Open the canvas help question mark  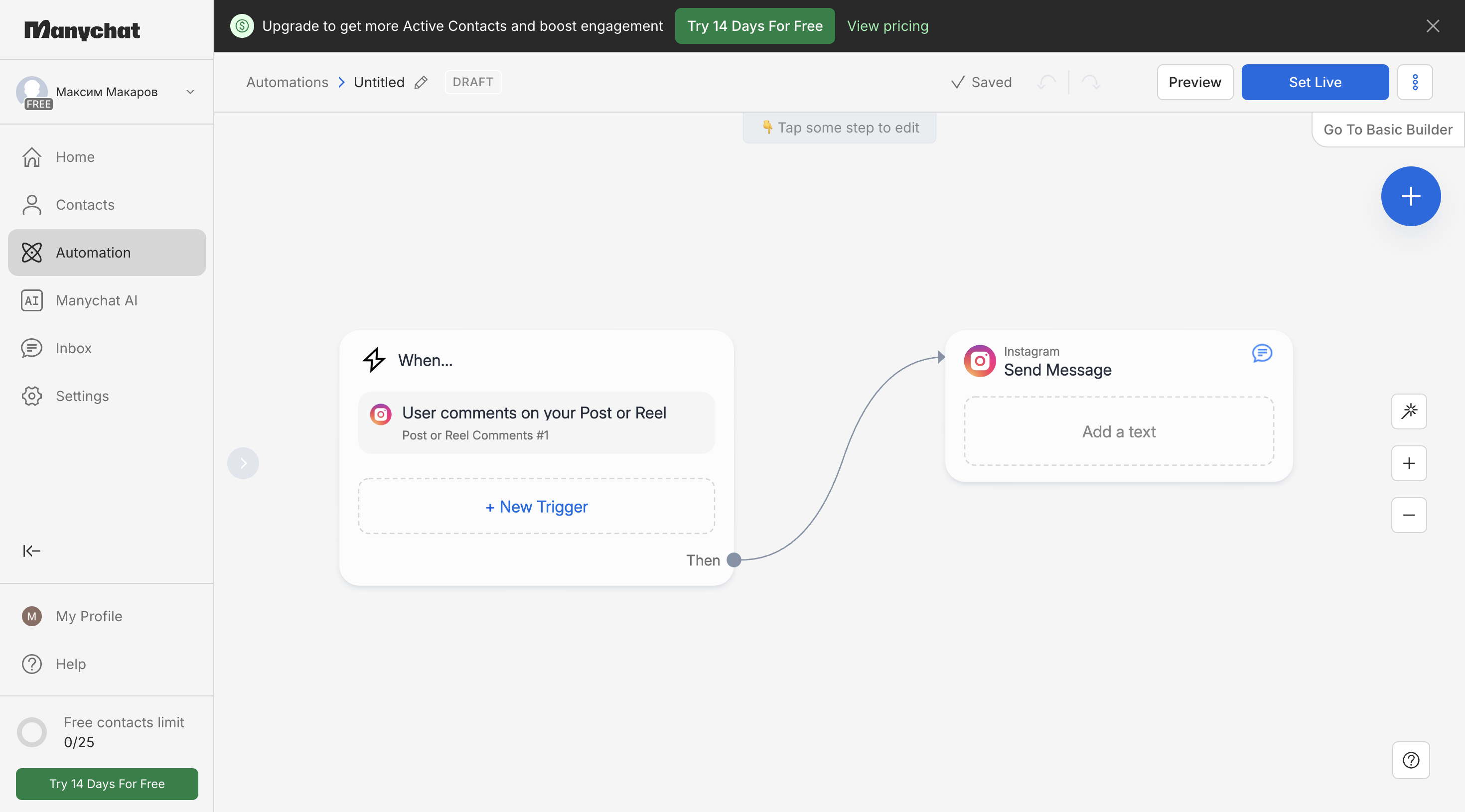point(1410,760)
